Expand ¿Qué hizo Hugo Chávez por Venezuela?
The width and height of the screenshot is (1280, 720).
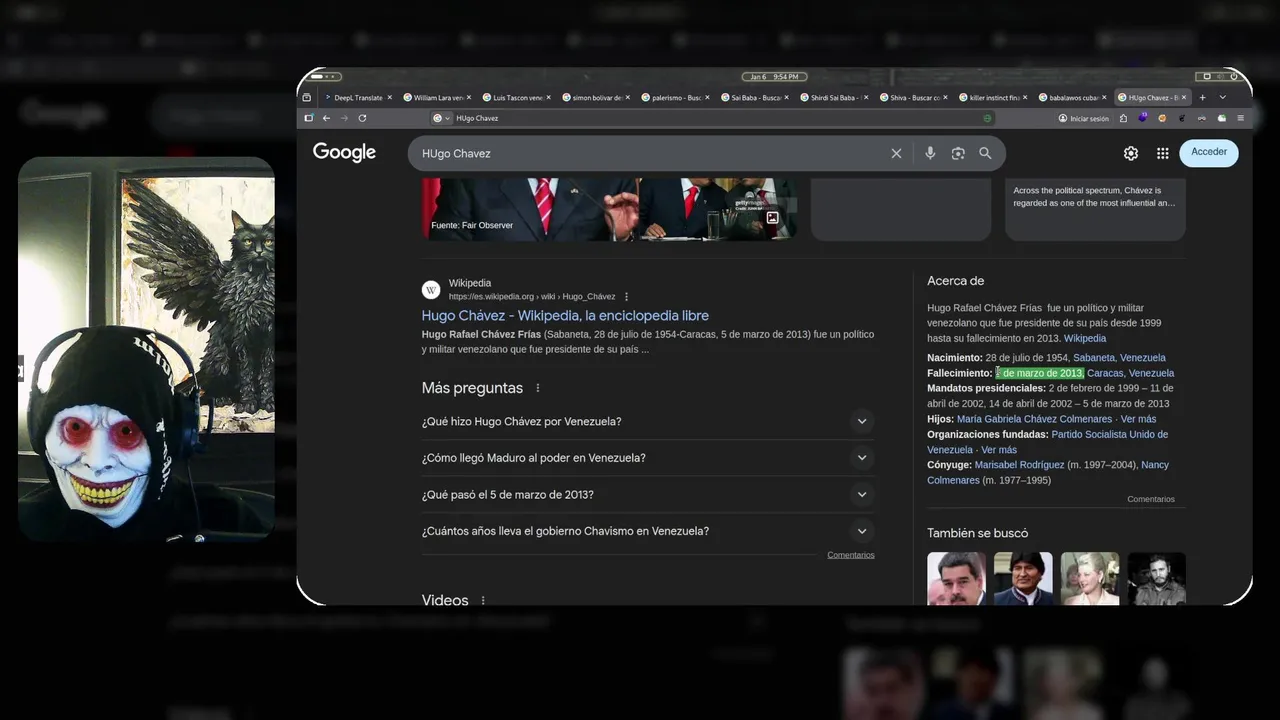point(648,421)
